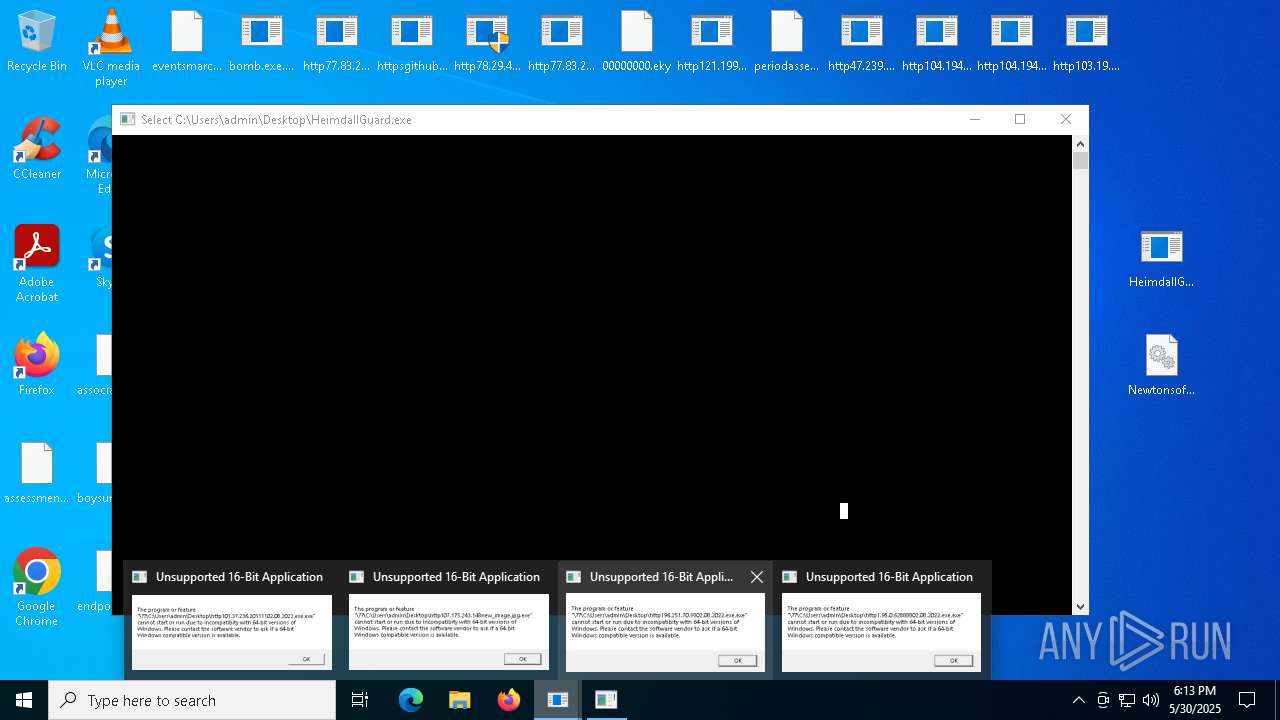This screenshot has height=720, width=1280.
Task: Select the Newtonsof... desktop file
Action: [1161, 365]
